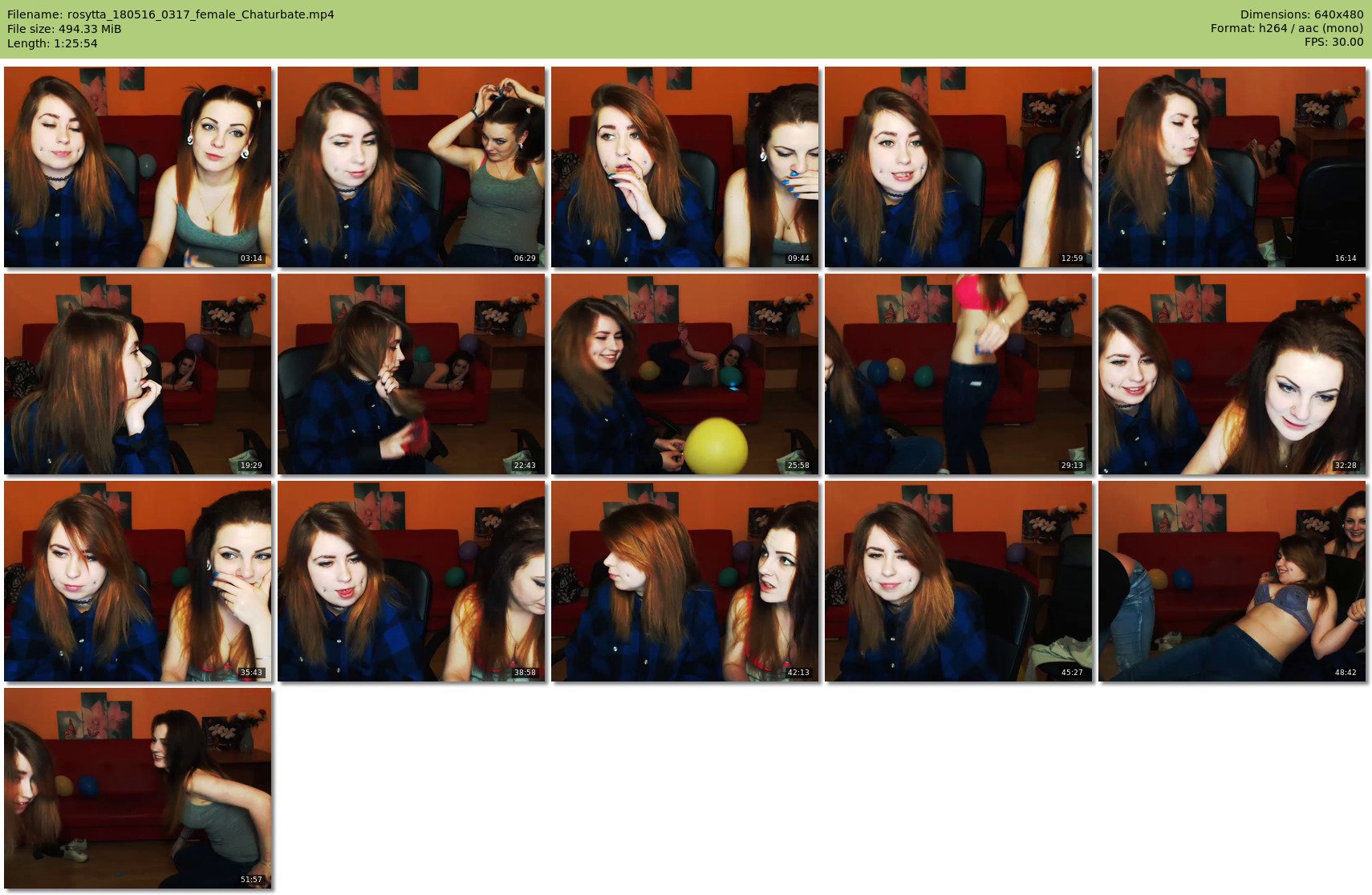
Task: Click the Format h264 / aac label
Action: 1286,28
